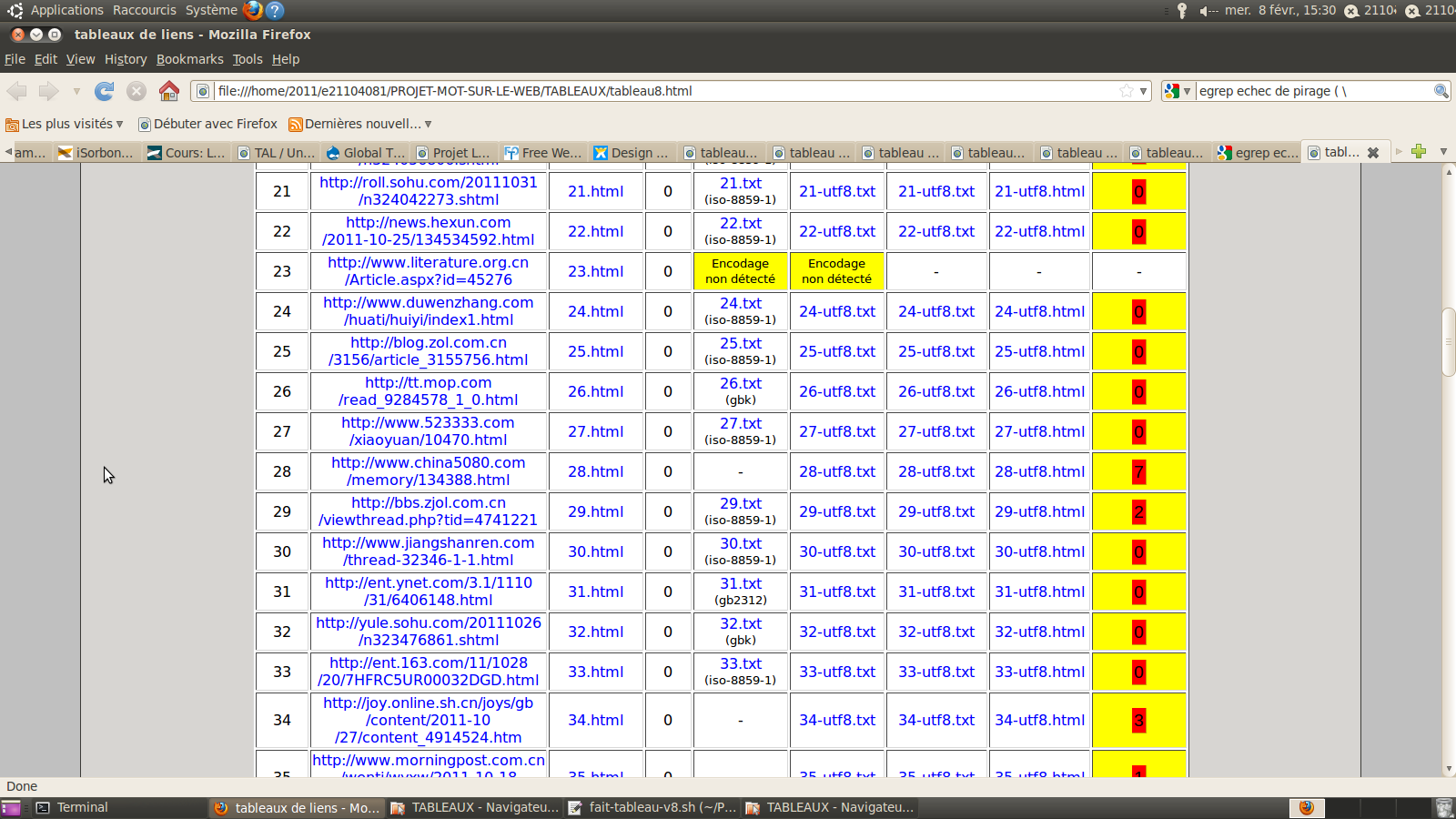Click the volume icon in system tray

click(1208, 11)
